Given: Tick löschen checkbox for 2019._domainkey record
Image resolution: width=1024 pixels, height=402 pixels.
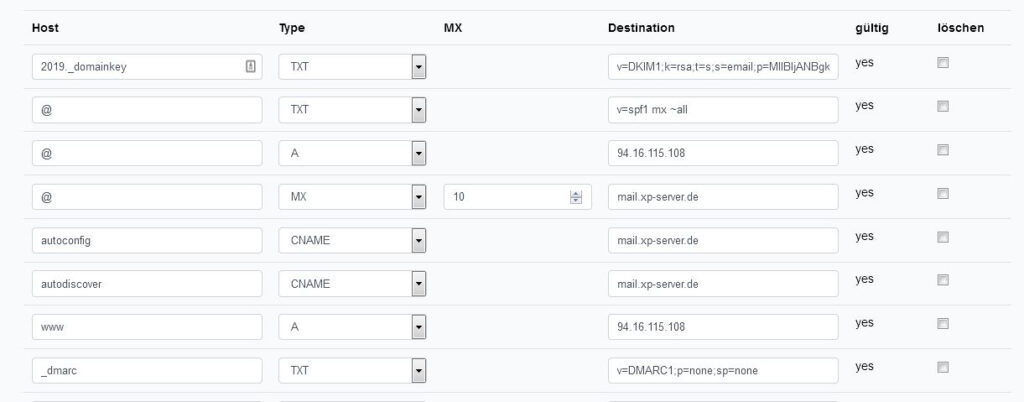Looking at the screenshot, I should pos(942,63).
